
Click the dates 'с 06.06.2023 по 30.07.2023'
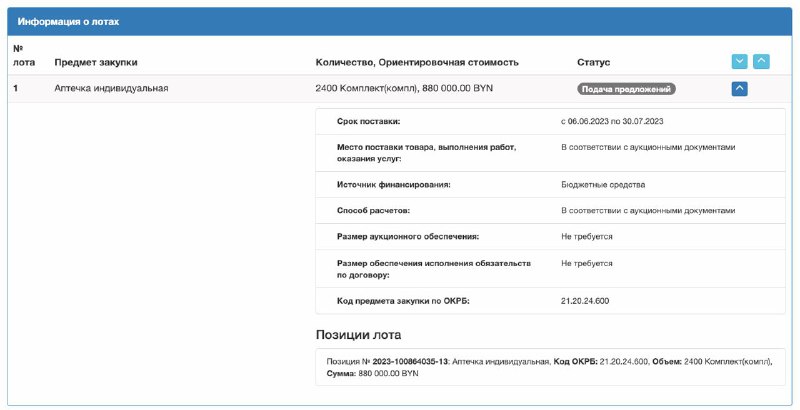612,121
